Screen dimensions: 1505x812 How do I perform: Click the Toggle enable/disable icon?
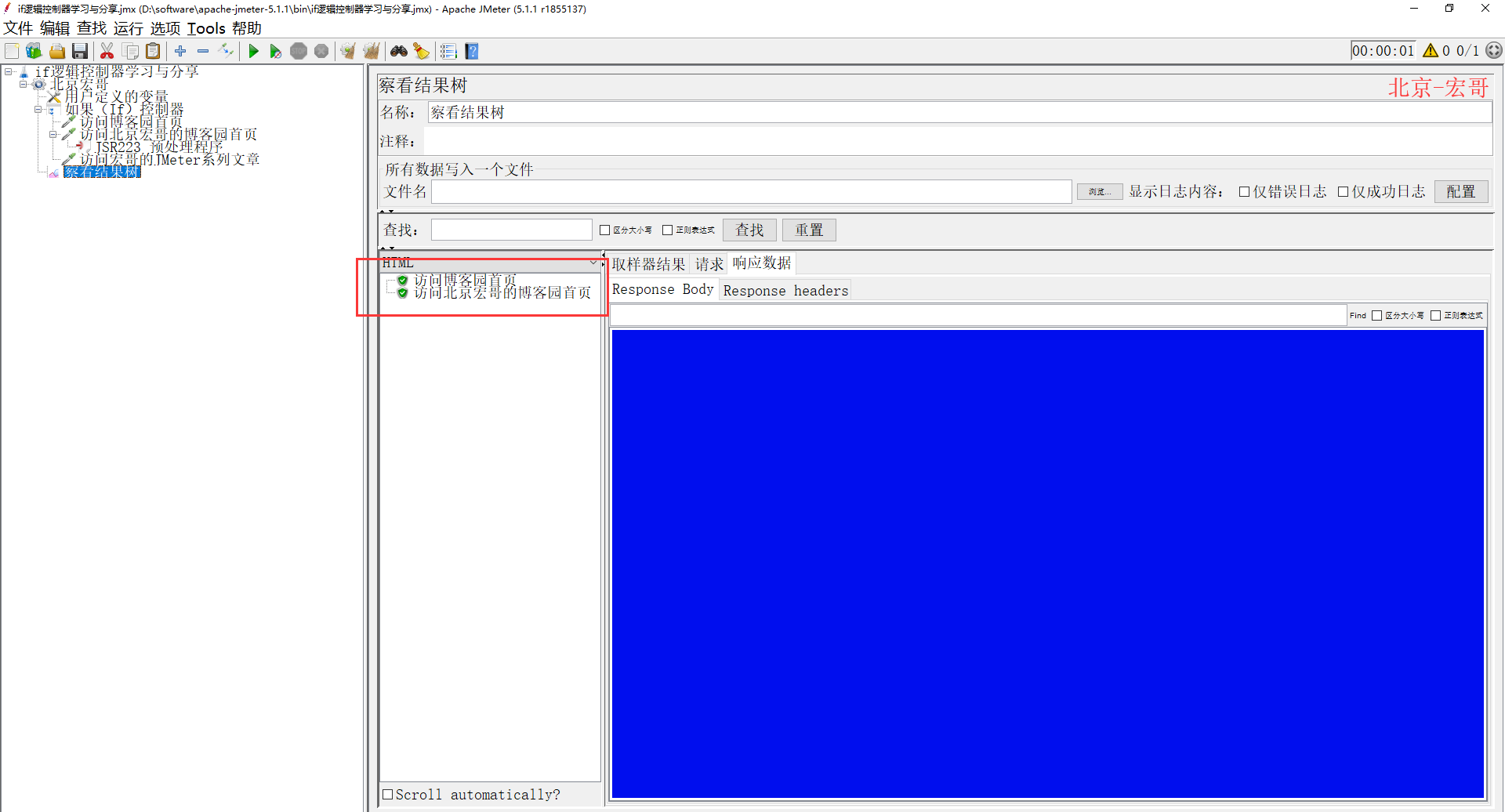[226, 51]
